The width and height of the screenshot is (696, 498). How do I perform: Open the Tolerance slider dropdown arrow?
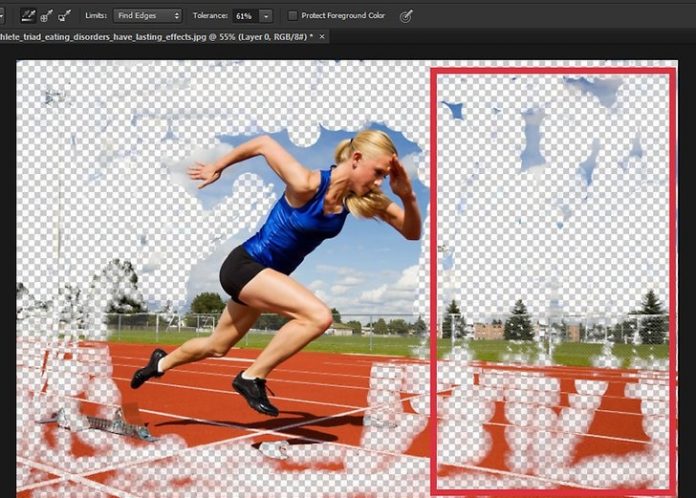[266, 16]
